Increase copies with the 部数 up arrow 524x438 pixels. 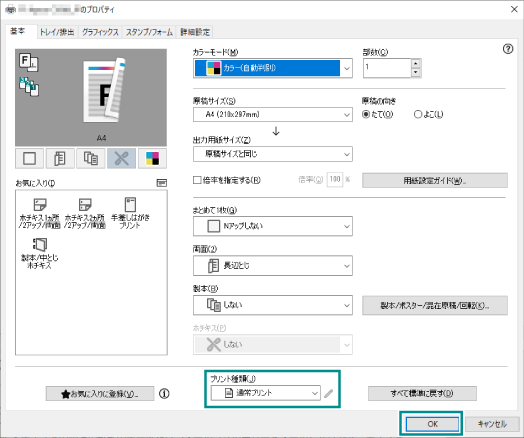(x=415, y=63)
